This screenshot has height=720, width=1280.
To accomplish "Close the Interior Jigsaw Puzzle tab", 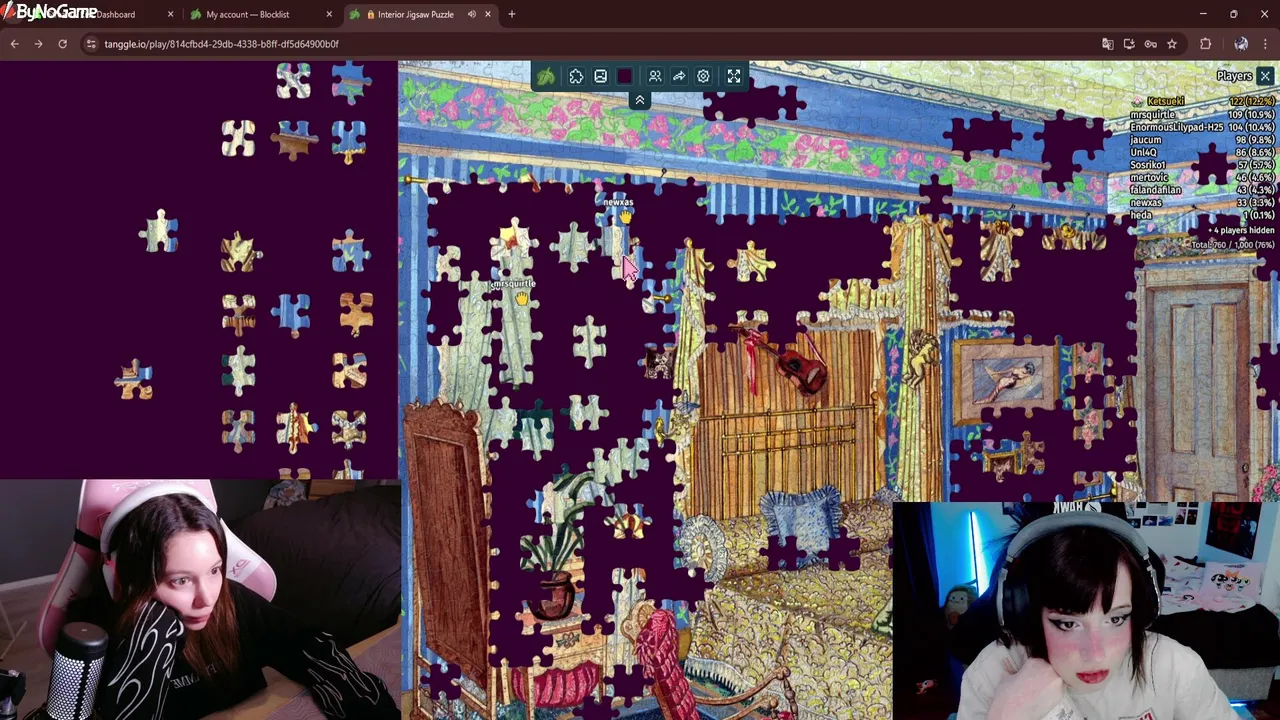I will point(488,14).
